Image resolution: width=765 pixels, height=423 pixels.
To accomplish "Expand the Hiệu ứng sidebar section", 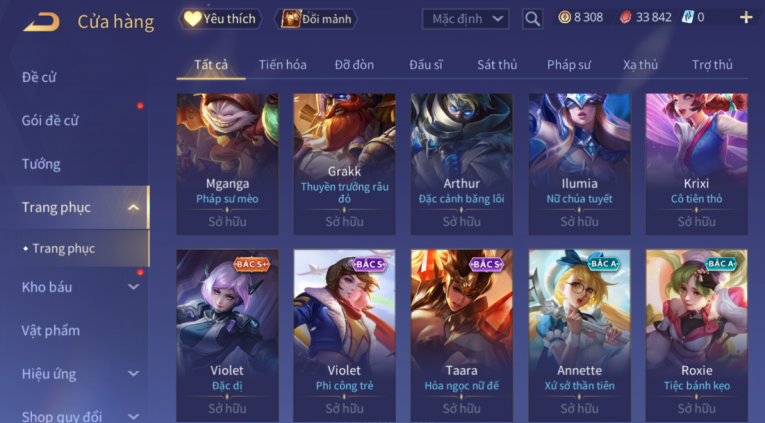I will (x=133, y=374).
